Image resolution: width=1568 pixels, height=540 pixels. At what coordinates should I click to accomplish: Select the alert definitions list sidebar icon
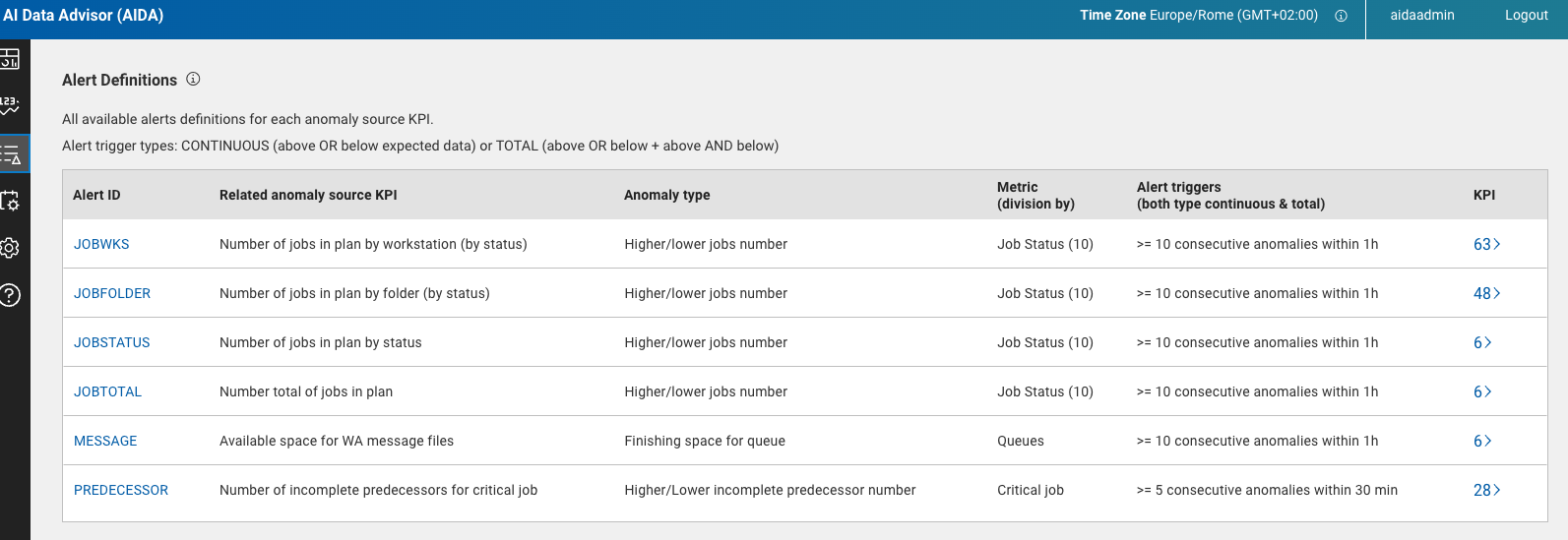click(11, 154)
